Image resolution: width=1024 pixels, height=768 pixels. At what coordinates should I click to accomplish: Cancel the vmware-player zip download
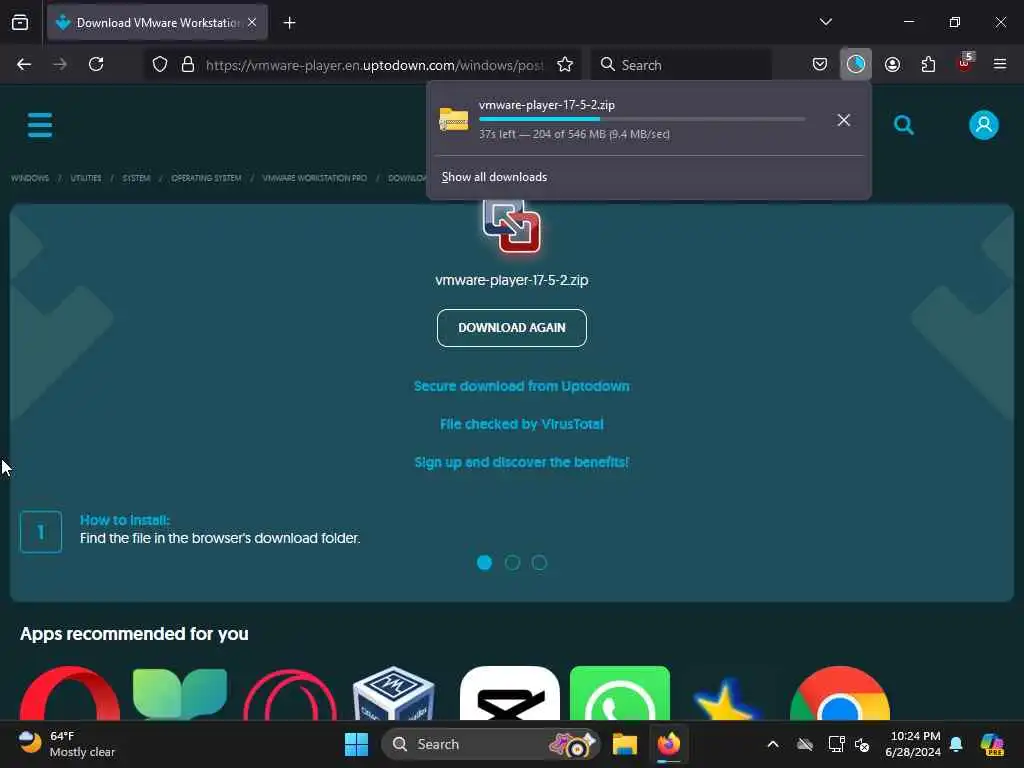(844, 120)
